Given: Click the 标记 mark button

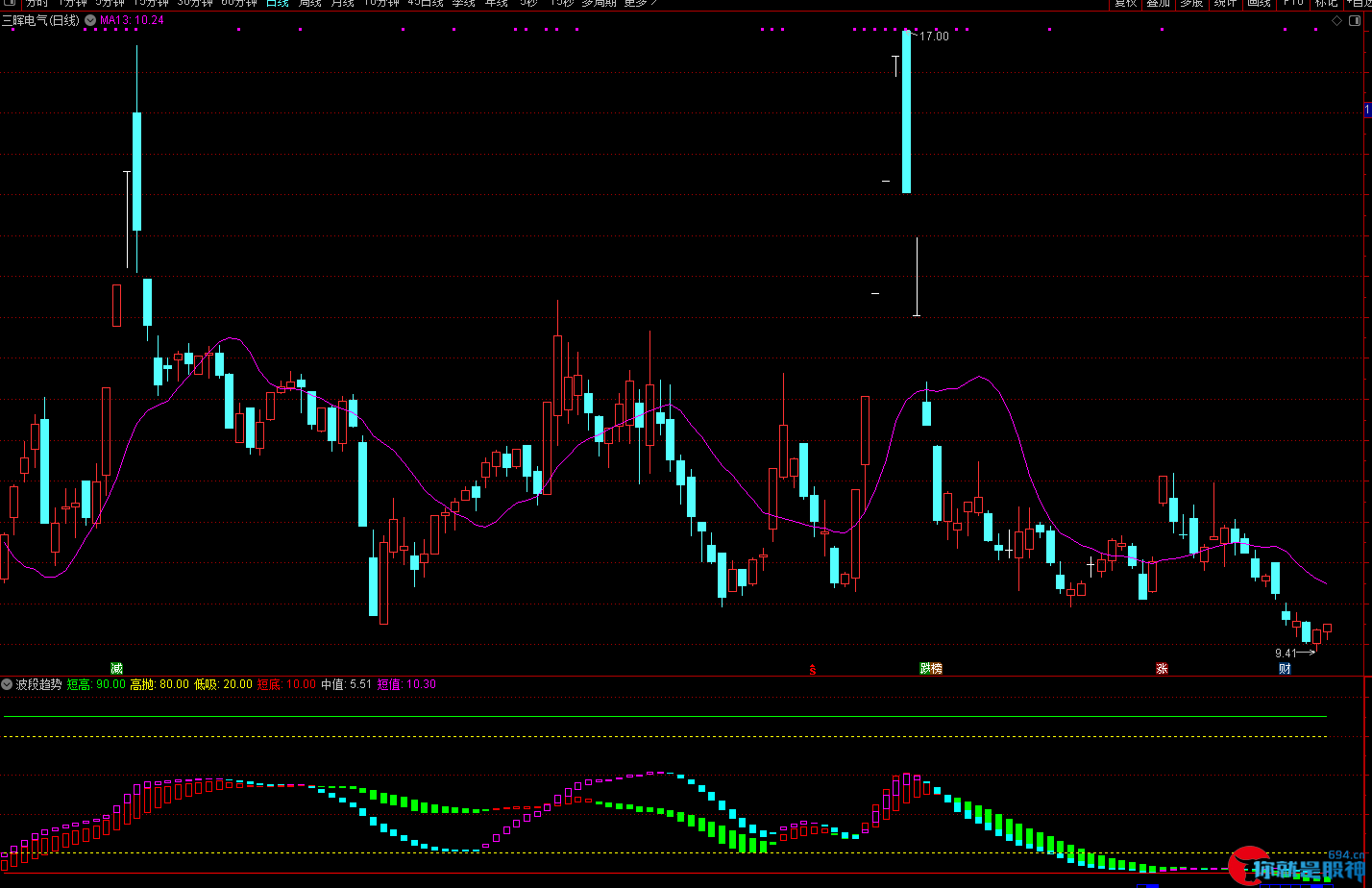Looking at the screenshot, I should pos(1327,3).
